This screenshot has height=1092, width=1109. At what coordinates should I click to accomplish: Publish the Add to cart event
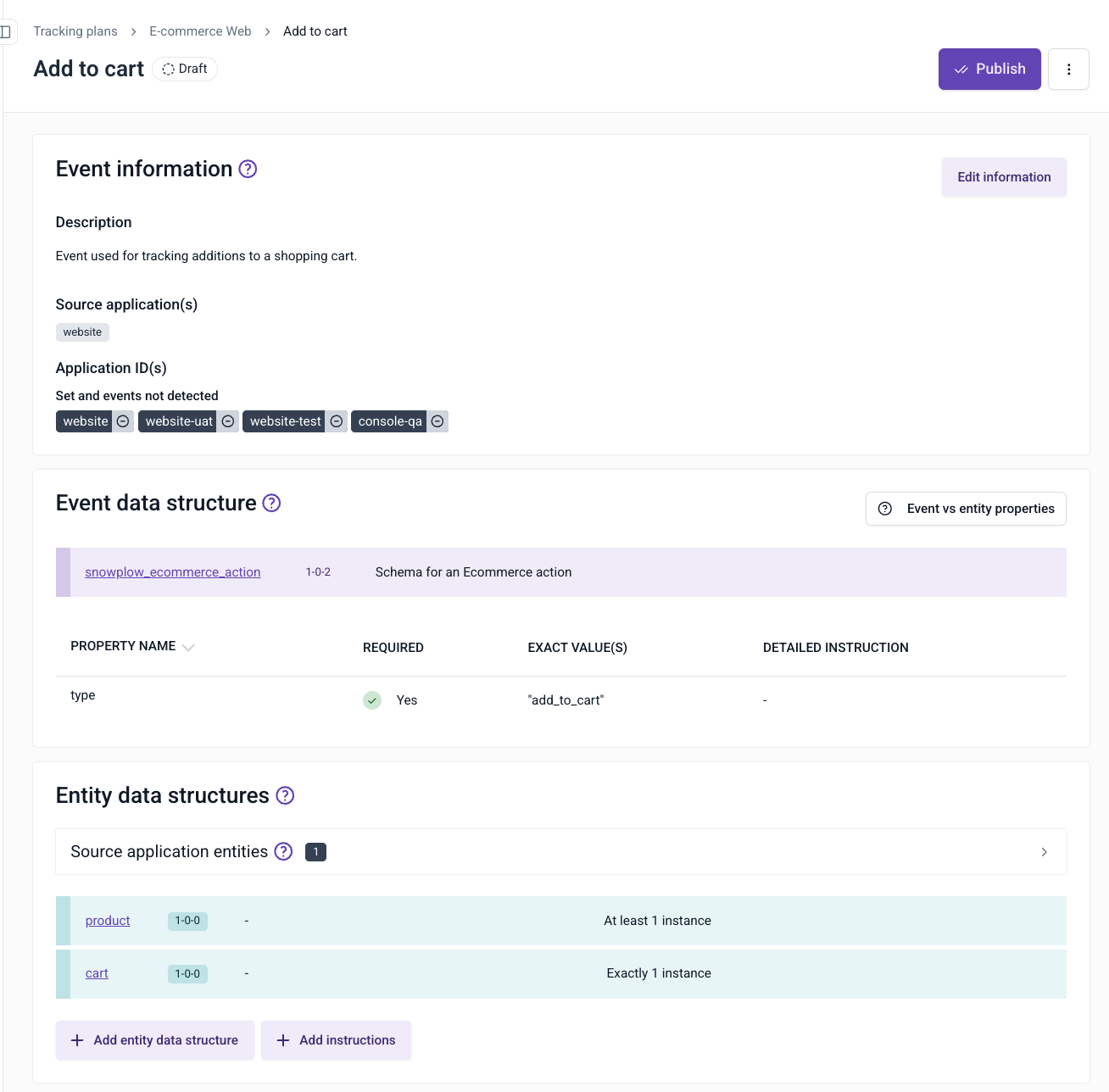989,70
